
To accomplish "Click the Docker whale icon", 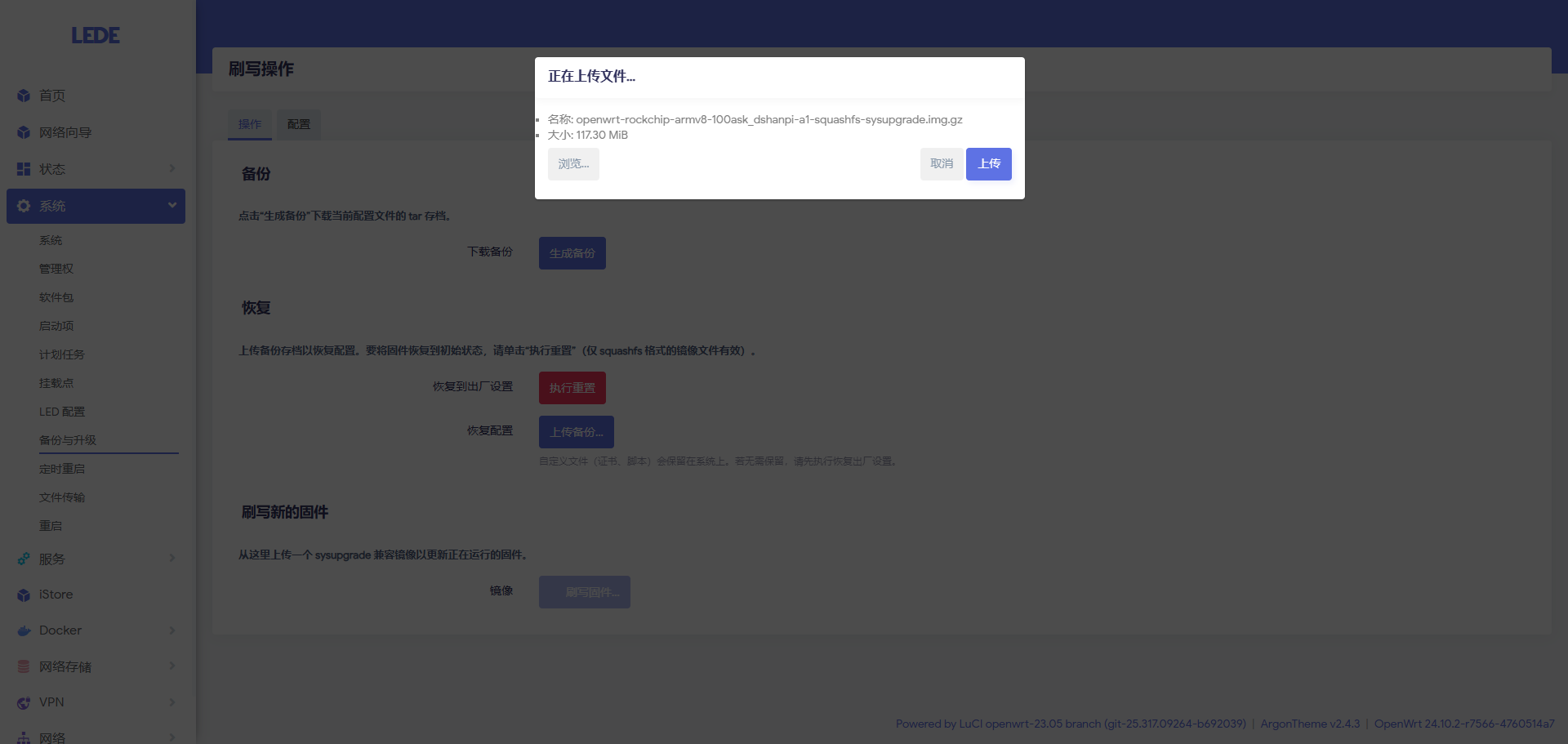I will point(24,630).
